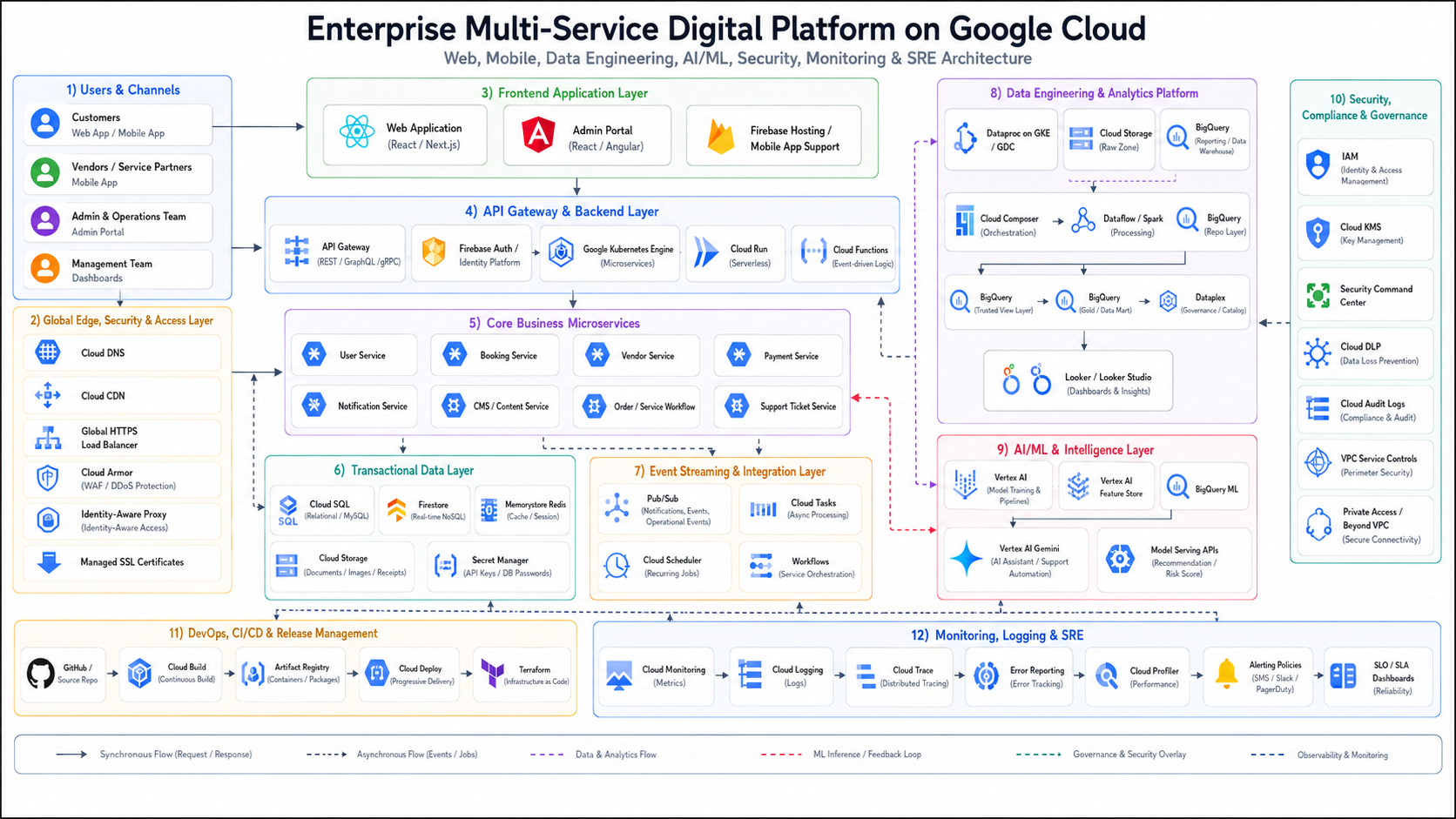Click the GitHub logo icon
This screenshot has width=1456, height=819.
tap(40, 673)
